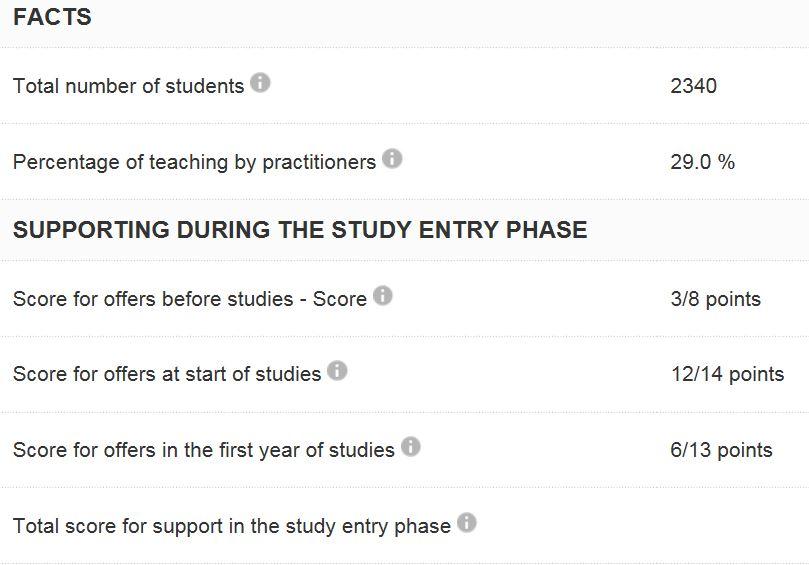The height and width of the screenshot is (565, 809).
Task: Select Total score for support in study entry label
Action: 231,526
